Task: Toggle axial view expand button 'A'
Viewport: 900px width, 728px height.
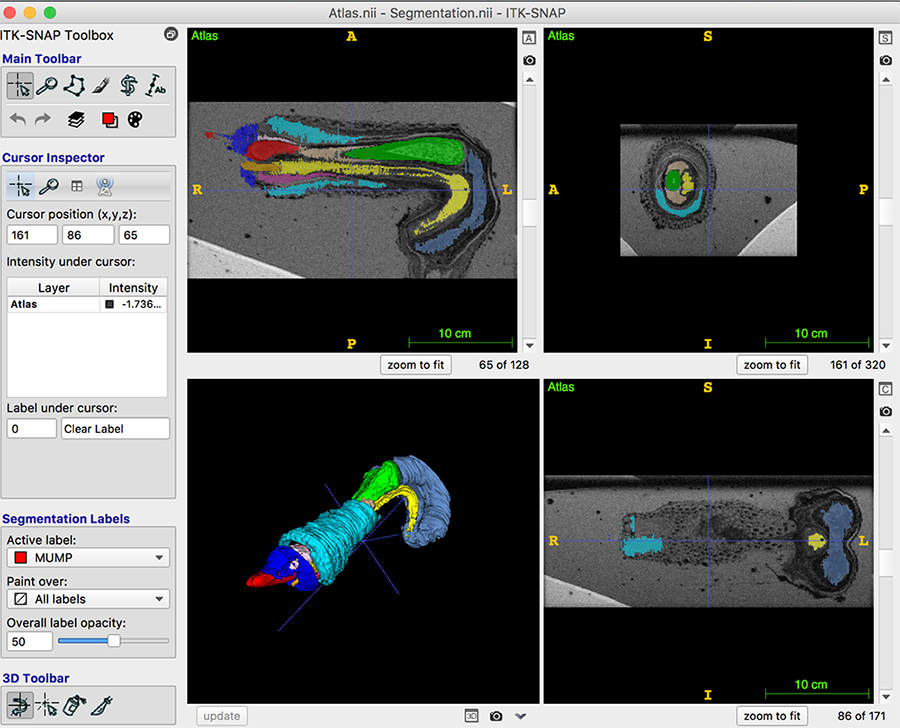Action: [529, 38]
